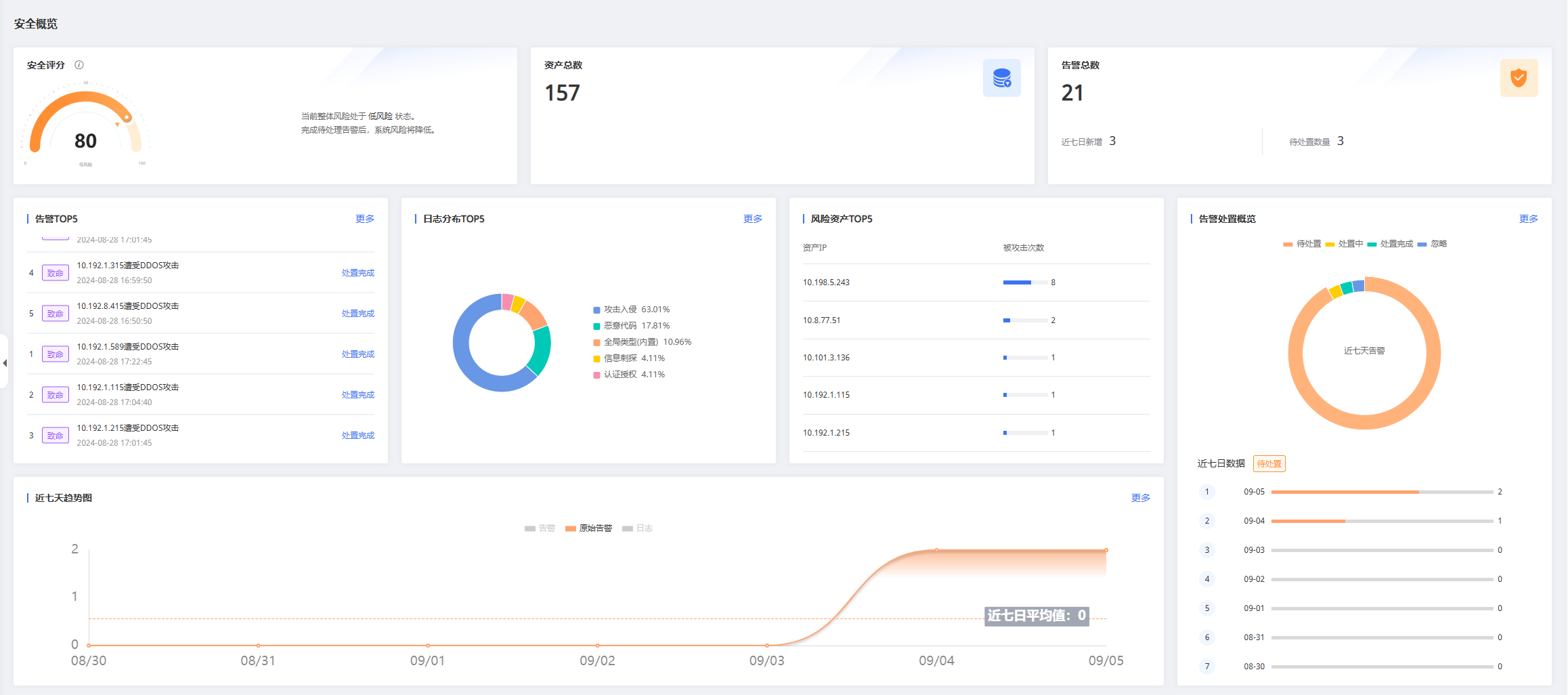Click 处置完成 for 10.192.8.415 alert
The image size is (1568, 695).
[358, 314]
